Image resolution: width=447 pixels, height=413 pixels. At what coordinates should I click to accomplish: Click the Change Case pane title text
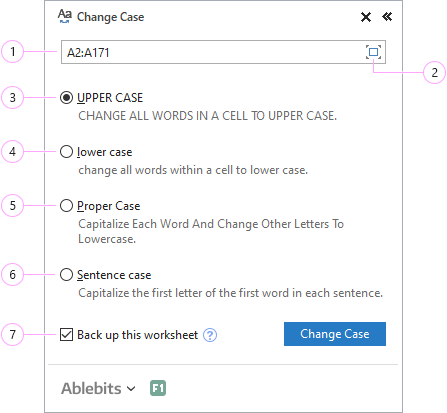[x=111, y=17]
